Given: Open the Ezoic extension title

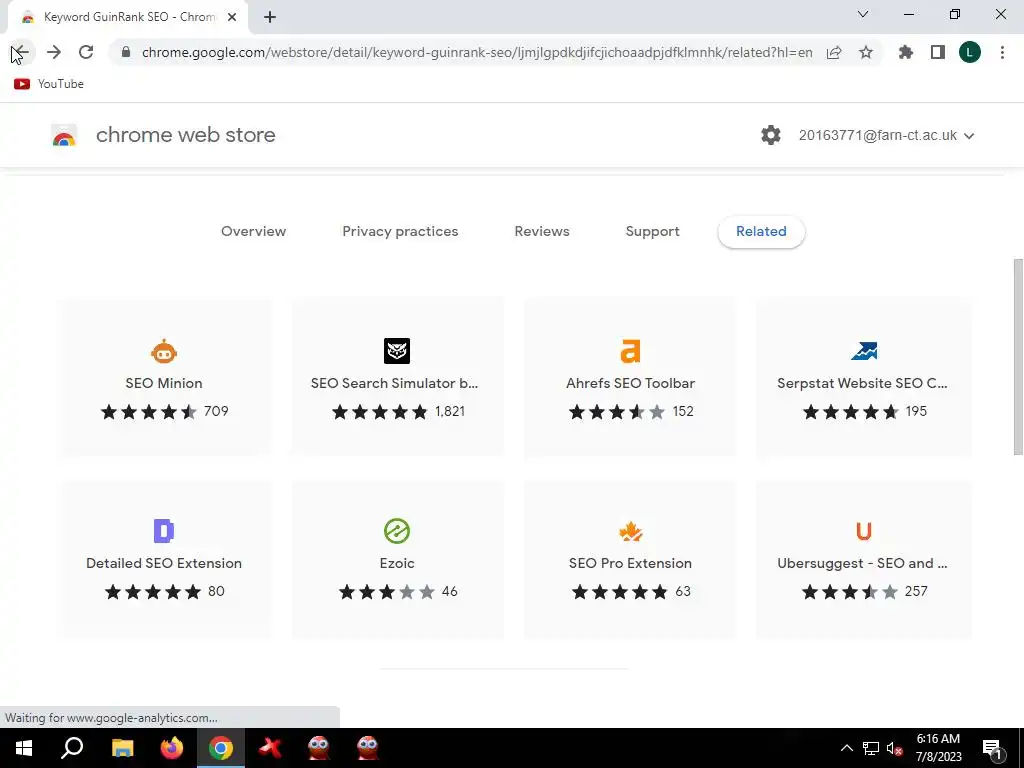Looking at the screenshot, I should coord(397,563).
